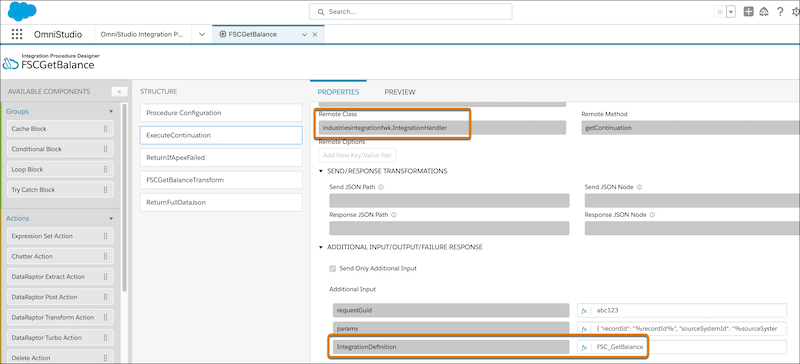Switch to the Properties tab

(338, 92)
